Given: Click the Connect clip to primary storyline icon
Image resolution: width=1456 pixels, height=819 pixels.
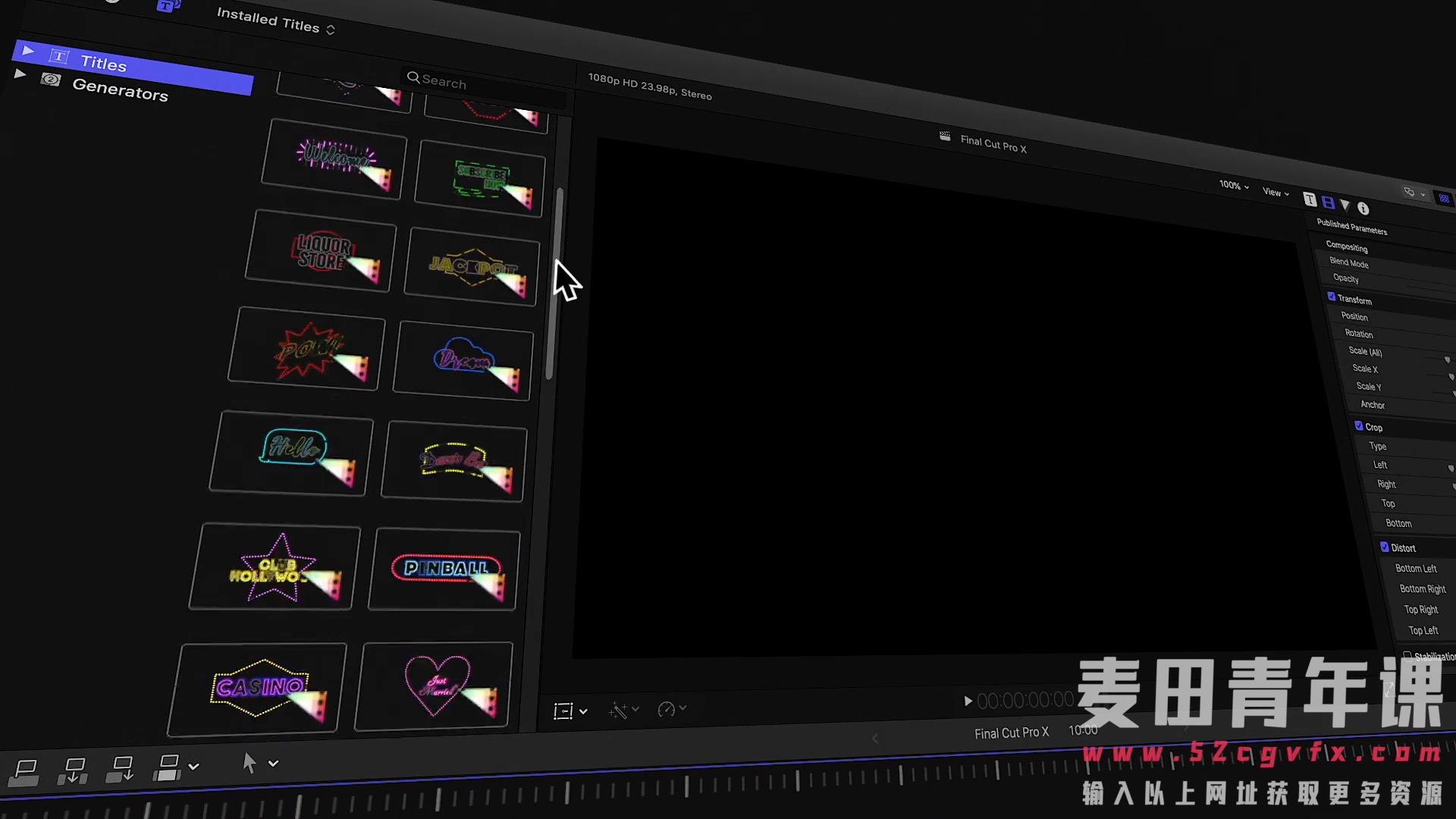Looking at the screenshot, I should 25,771.
